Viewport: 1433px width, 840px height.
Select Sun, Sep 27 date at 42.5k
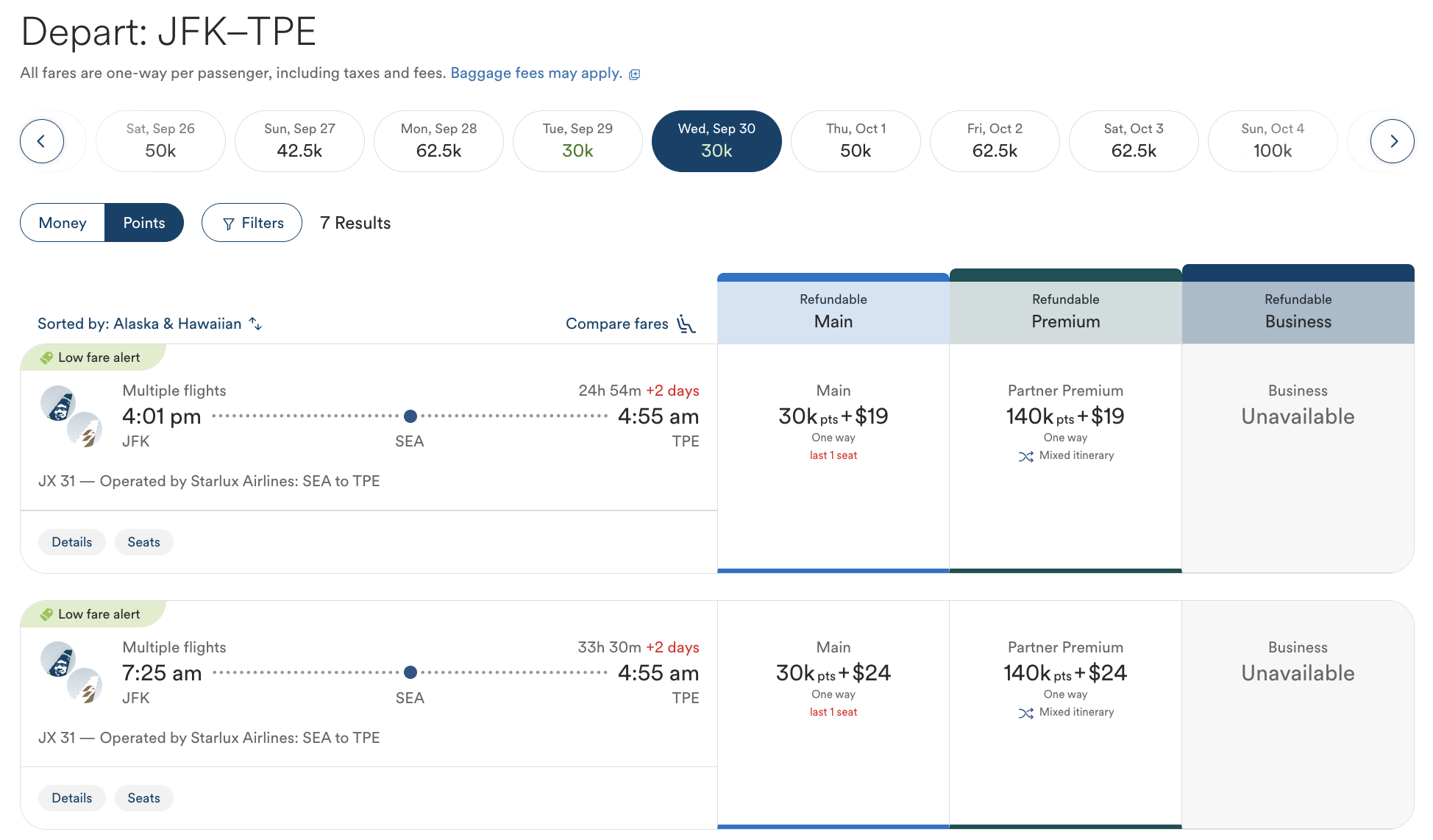tap(299, 141)
